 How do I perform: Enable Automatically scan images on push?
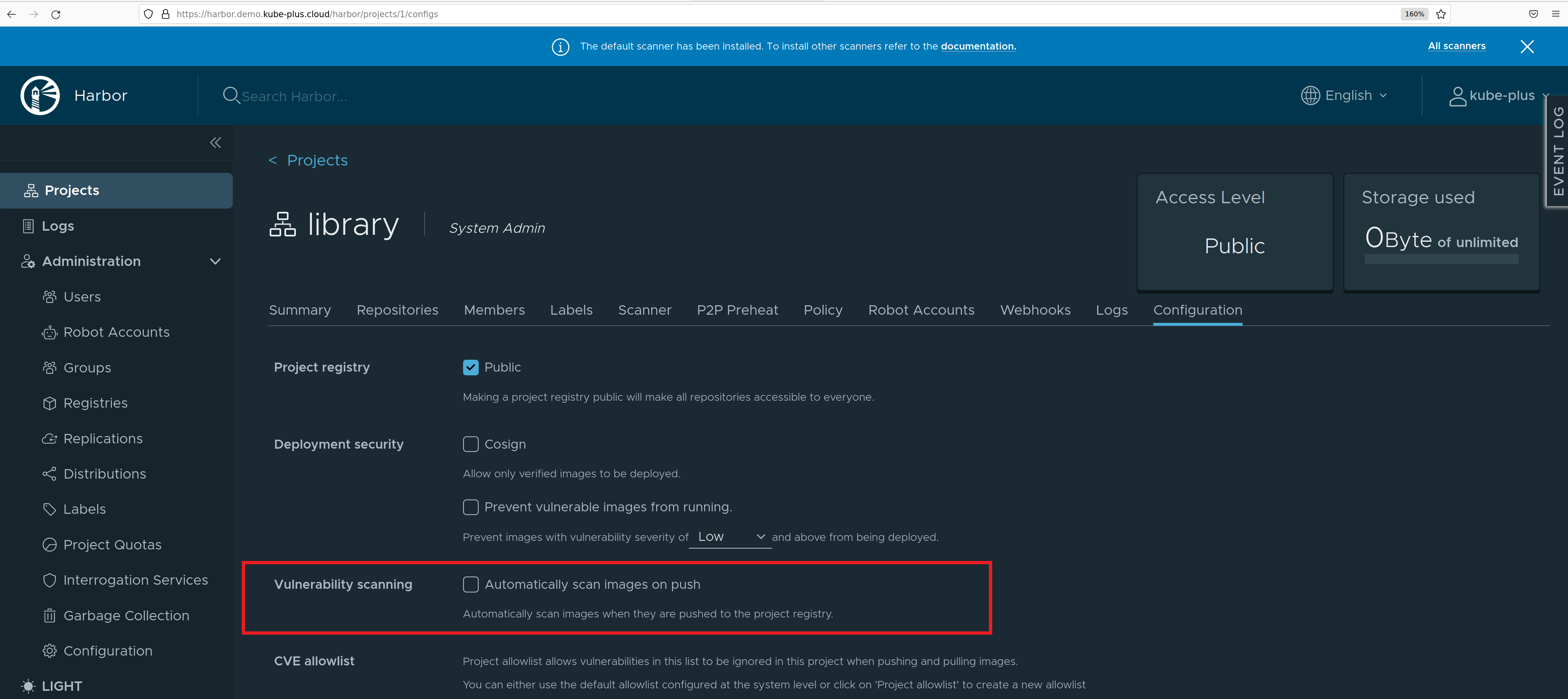pos(470,585)
